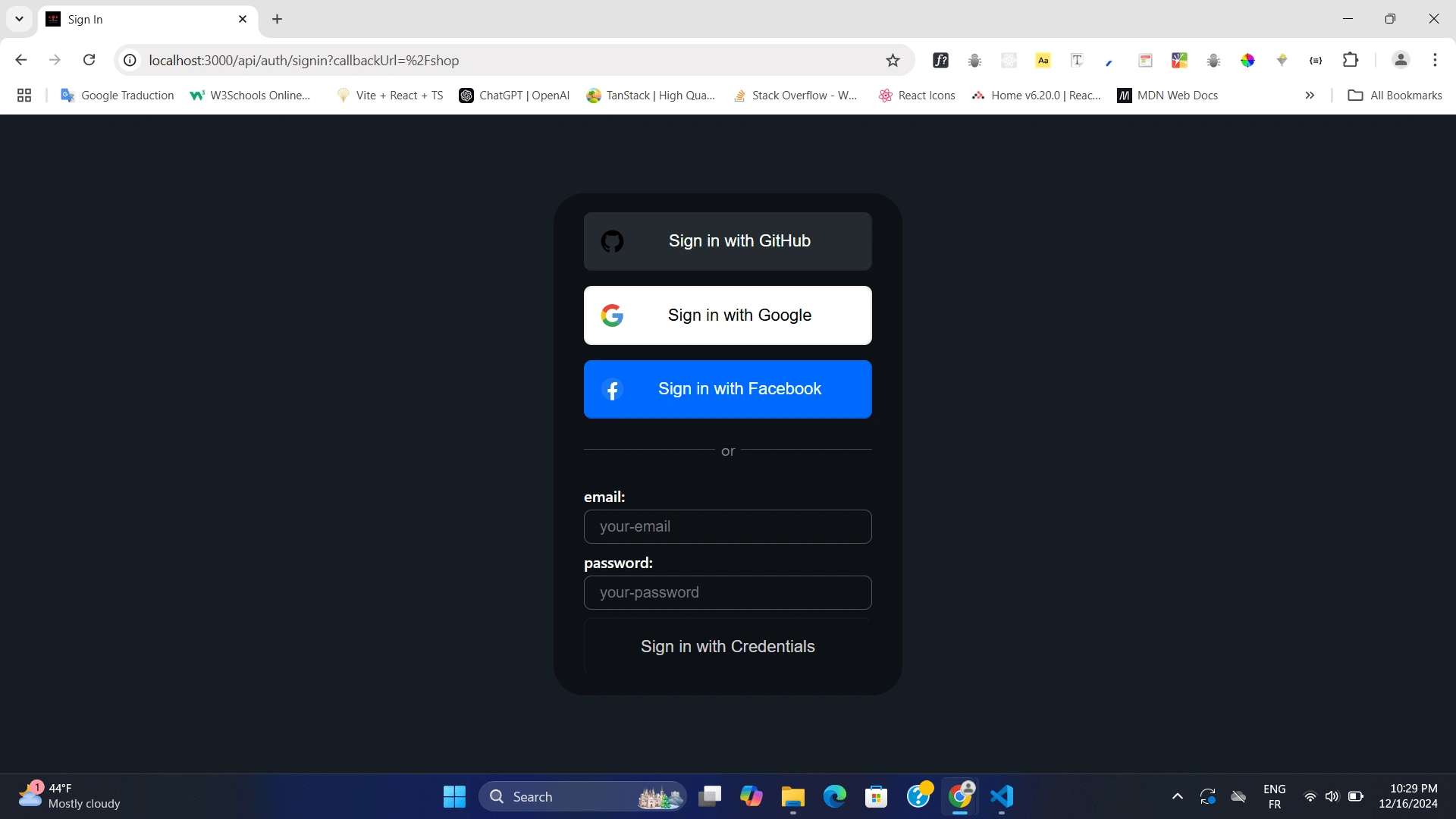
Task: Open the React Icons bookmark
Action: tap(917, 96)
